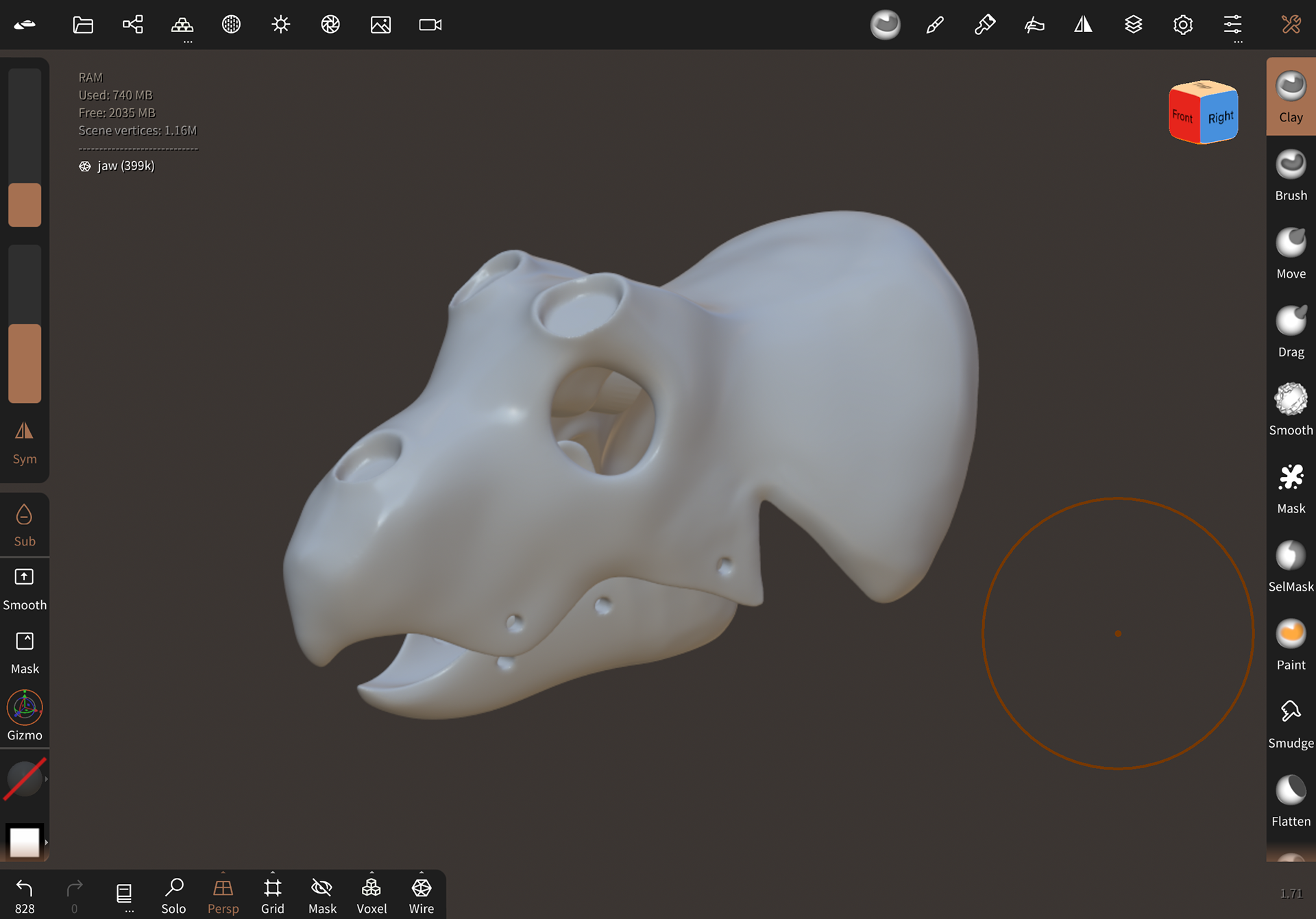Open the settings gear menu

tap(1183, 25)
